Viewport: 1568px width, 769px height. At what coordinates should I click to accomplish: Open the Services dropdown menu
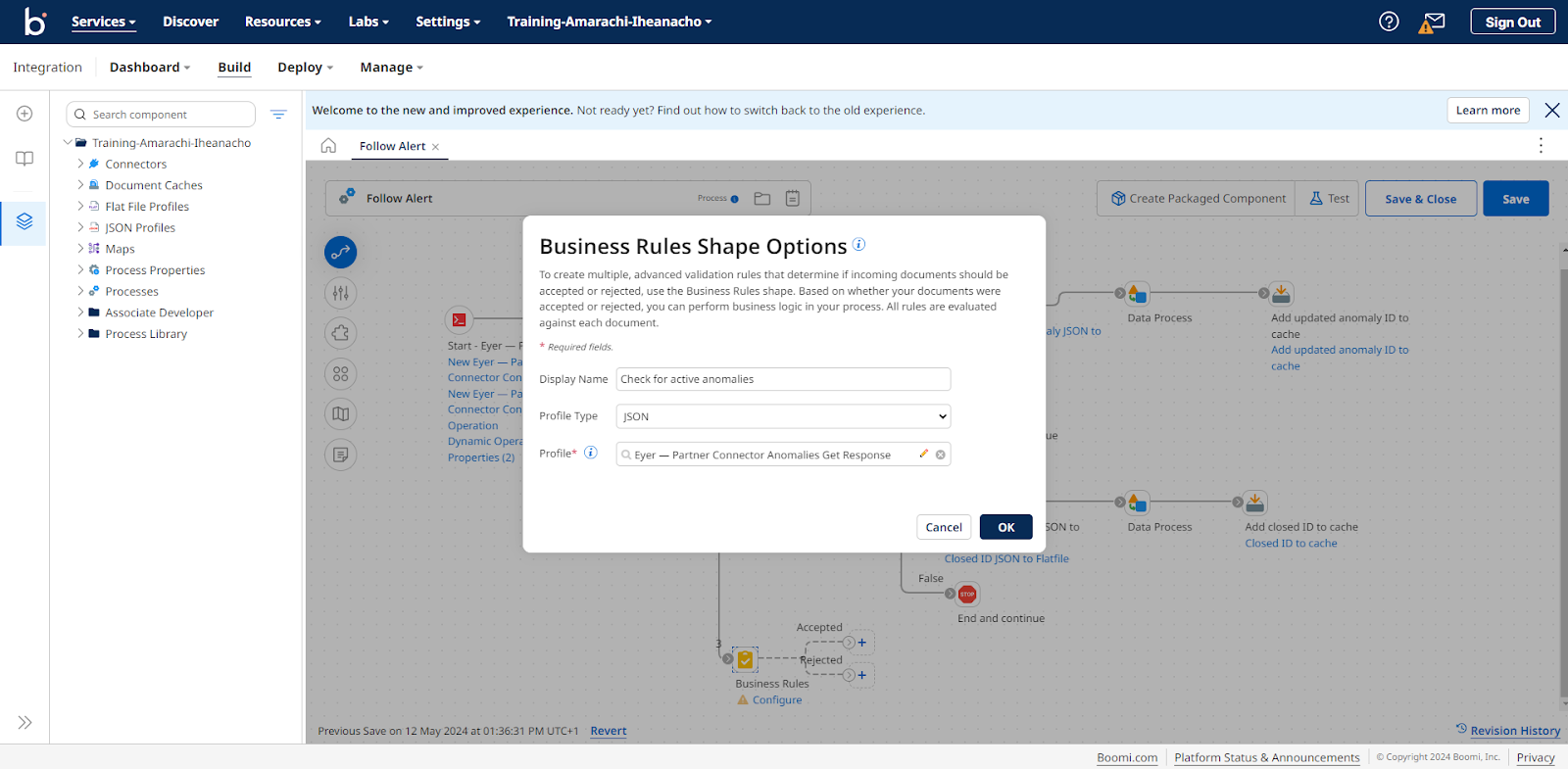point(104,22)
